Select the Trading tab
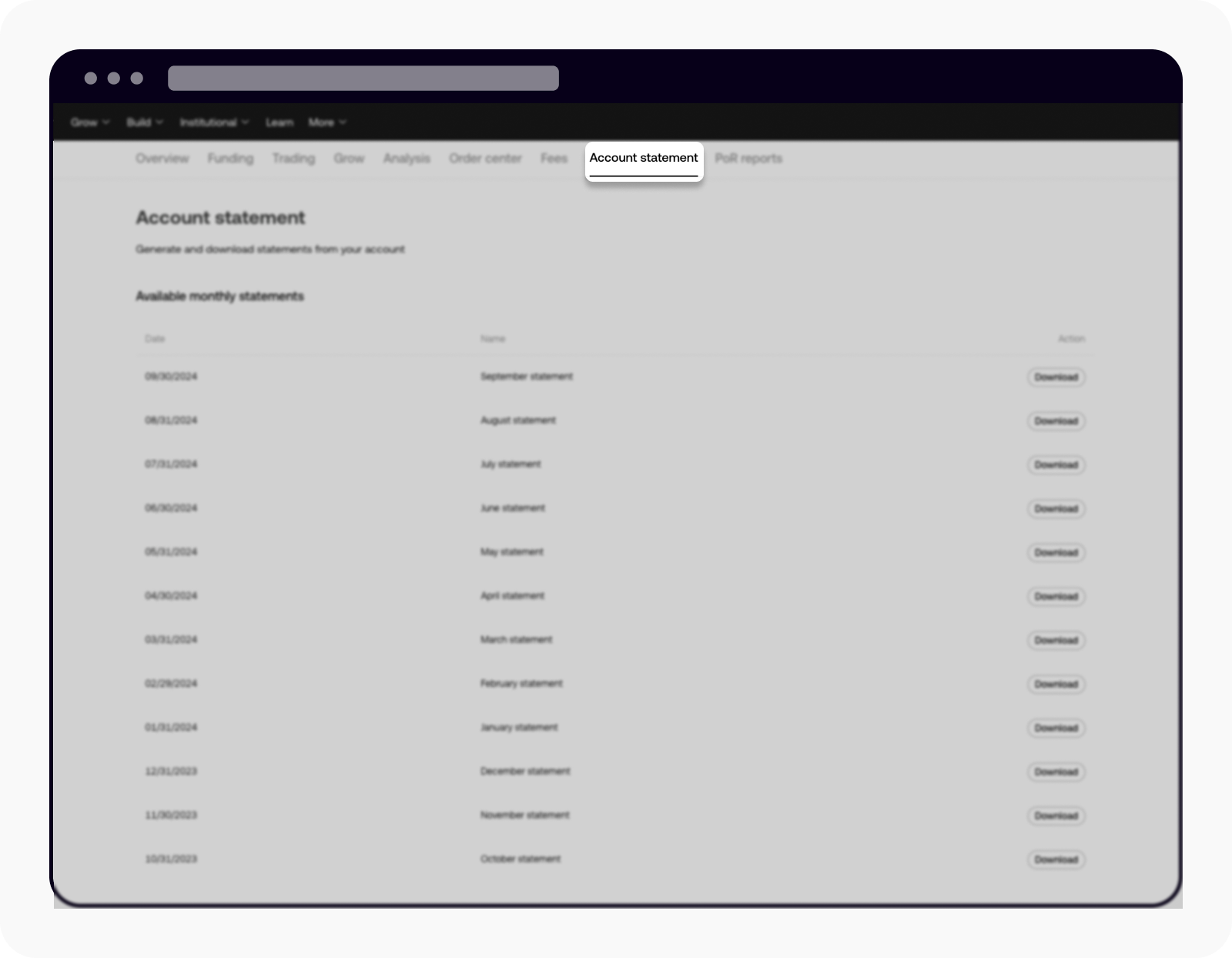This screenshot has height=958, width=1232. click(x=293, y=159)
